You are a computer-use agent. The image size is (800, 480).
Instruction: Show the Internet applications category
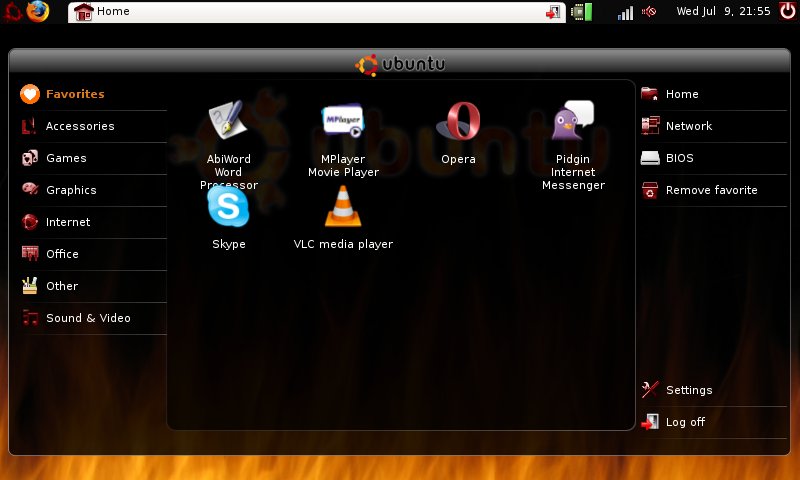[x=68, y=222]
